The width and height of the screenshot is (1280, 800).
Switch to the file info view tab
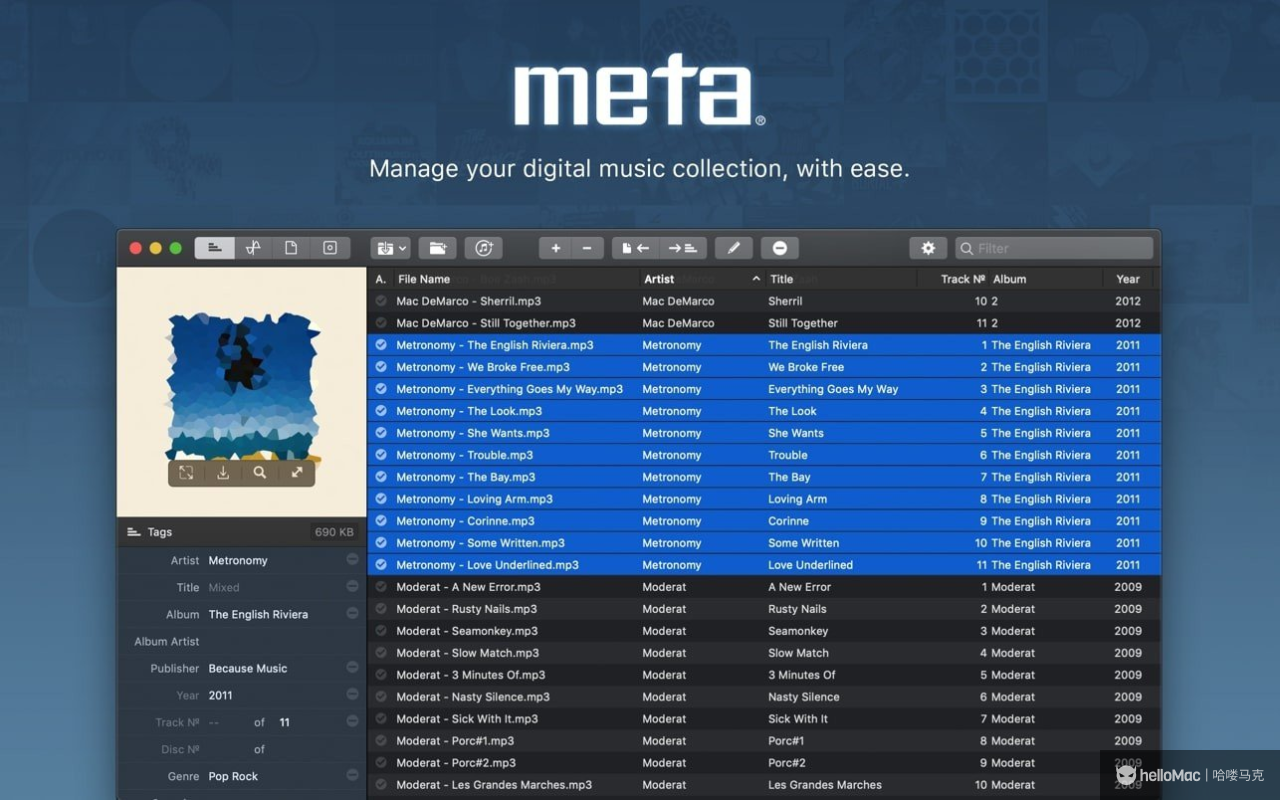pyautogui.click(x=291, y=248)
